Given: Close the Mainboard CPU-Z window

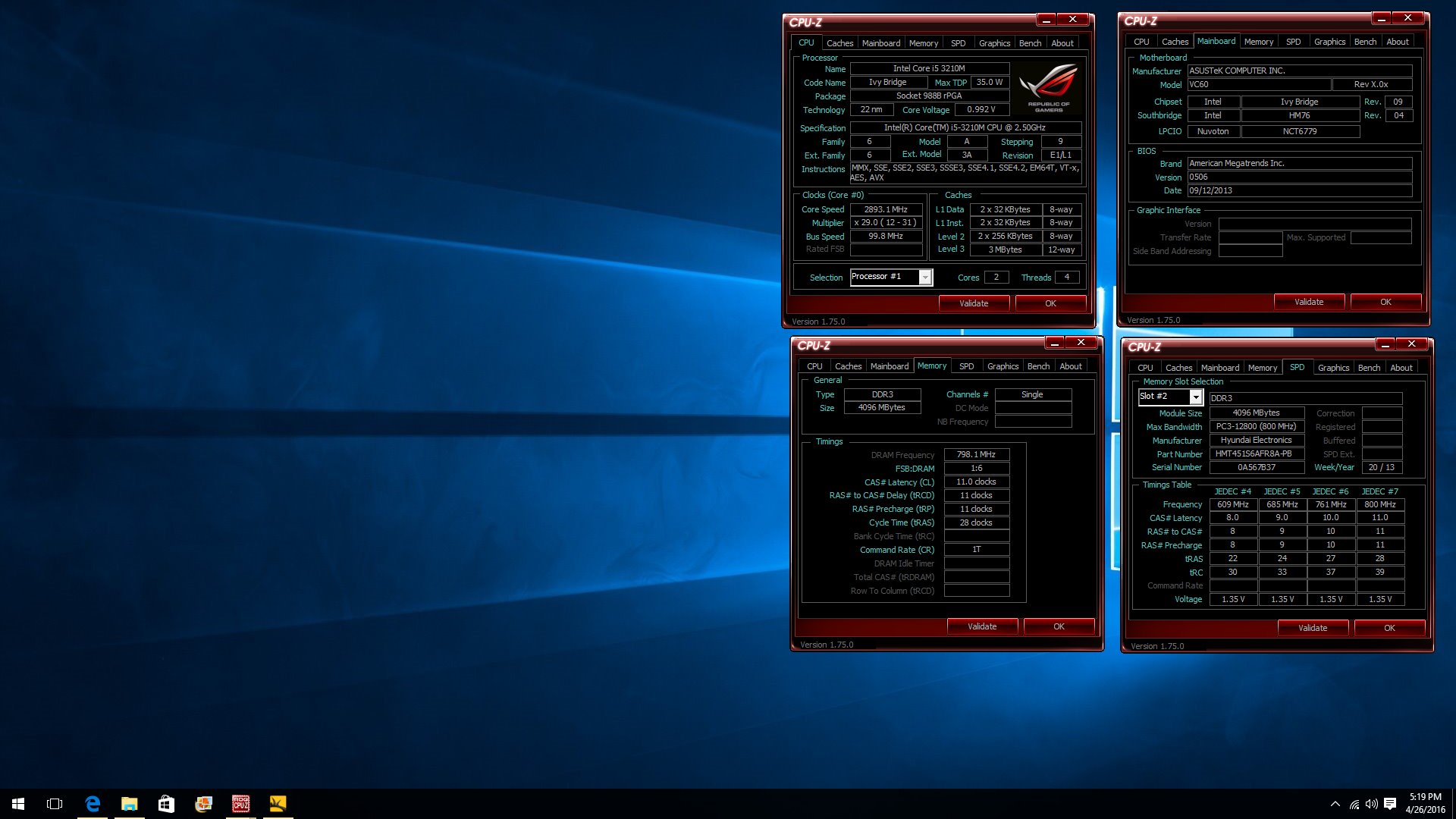Looking at the screenshot, I should click(1407, 18).
